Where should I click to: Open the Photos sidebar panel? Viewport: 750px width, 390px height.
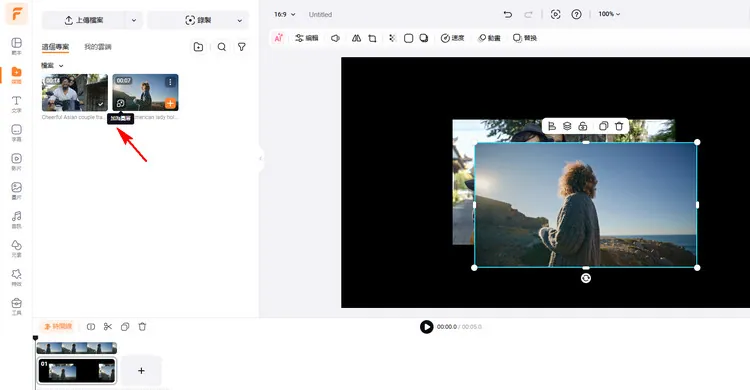click(x=16, y=190)
